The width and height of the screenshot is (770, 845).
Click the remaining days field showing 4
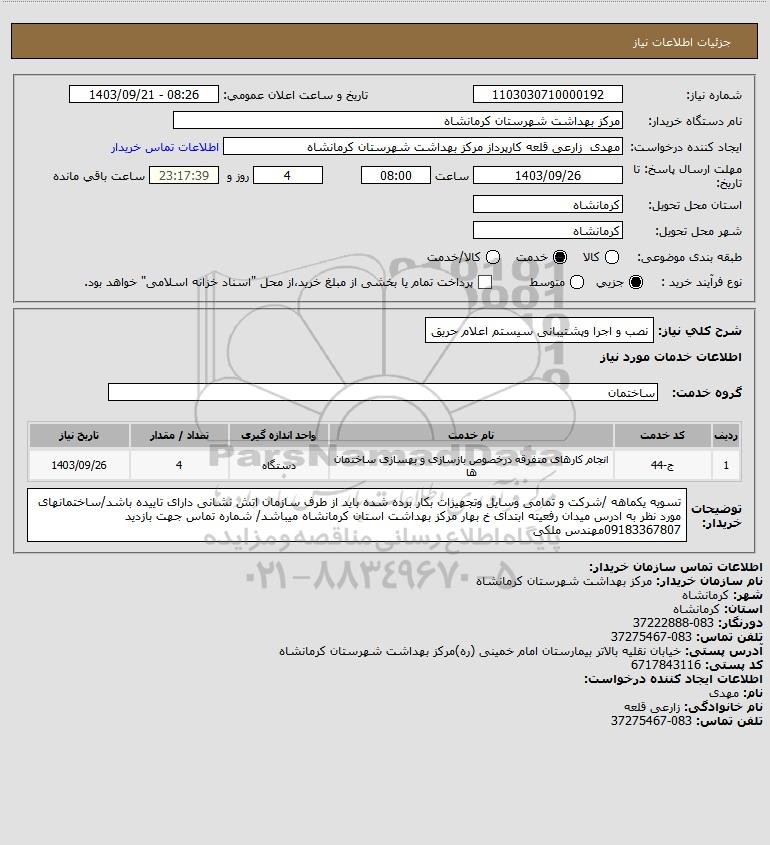288,175
